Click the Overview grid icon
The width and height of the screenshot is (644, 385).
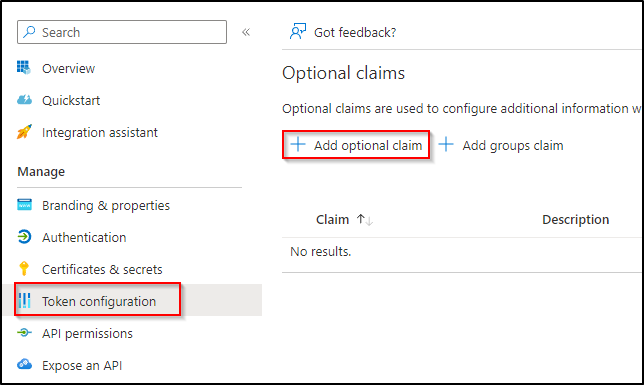[24, 67]
